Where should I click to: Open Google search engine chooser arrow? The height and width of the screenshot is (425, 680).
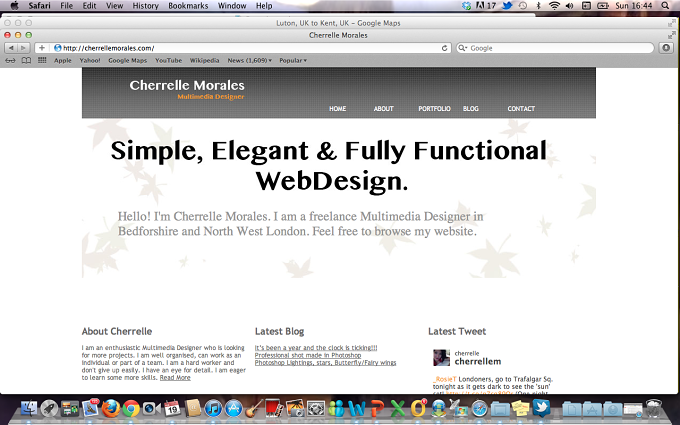point(462,48)
